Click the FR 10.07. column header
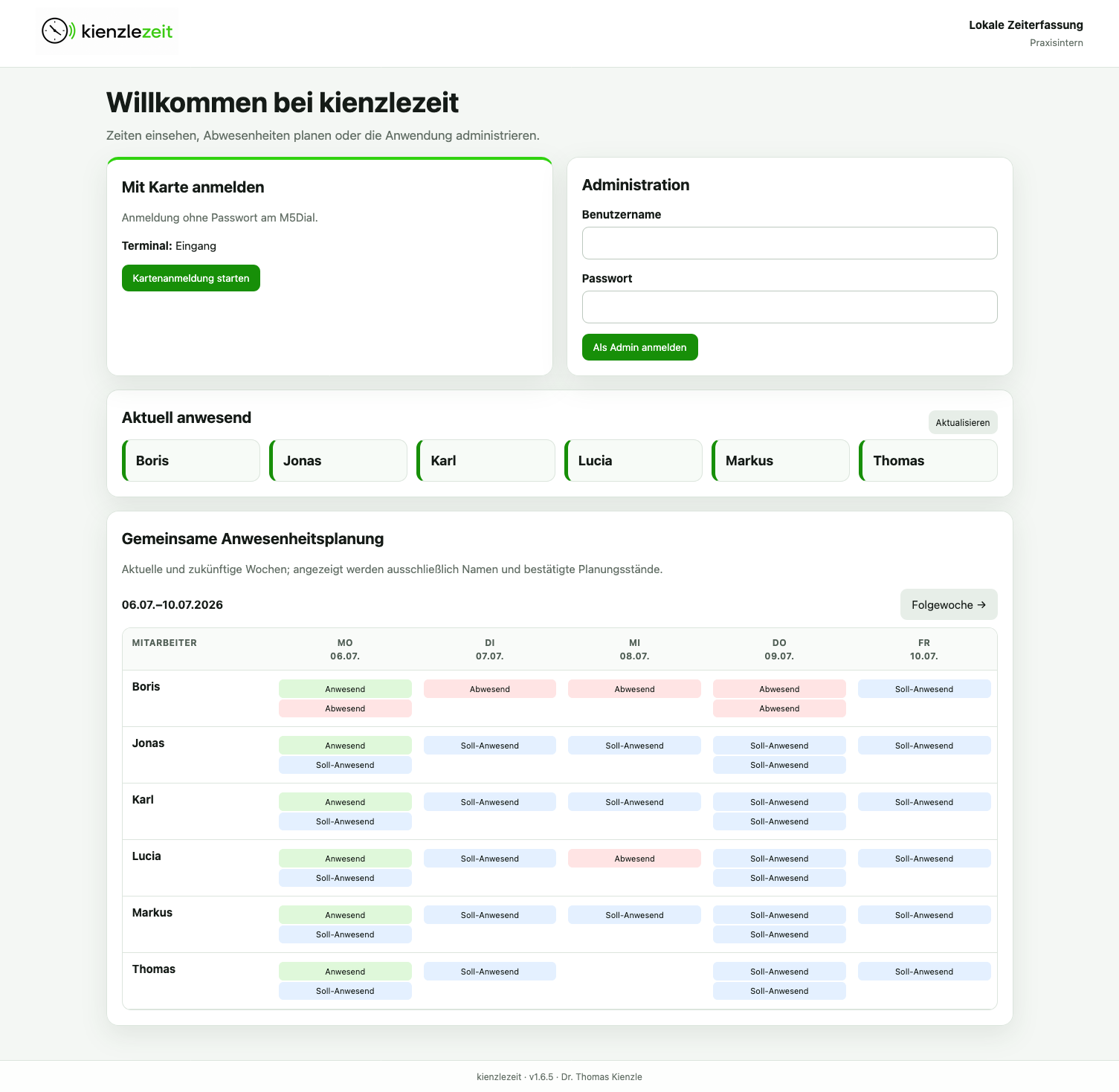The image size is (1119, 1092). (x=924, y=650)
